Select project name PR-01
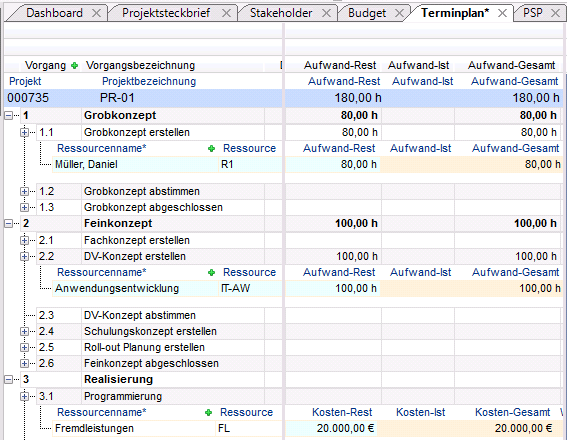The image size is (567, 440). (x=117, y=98)
